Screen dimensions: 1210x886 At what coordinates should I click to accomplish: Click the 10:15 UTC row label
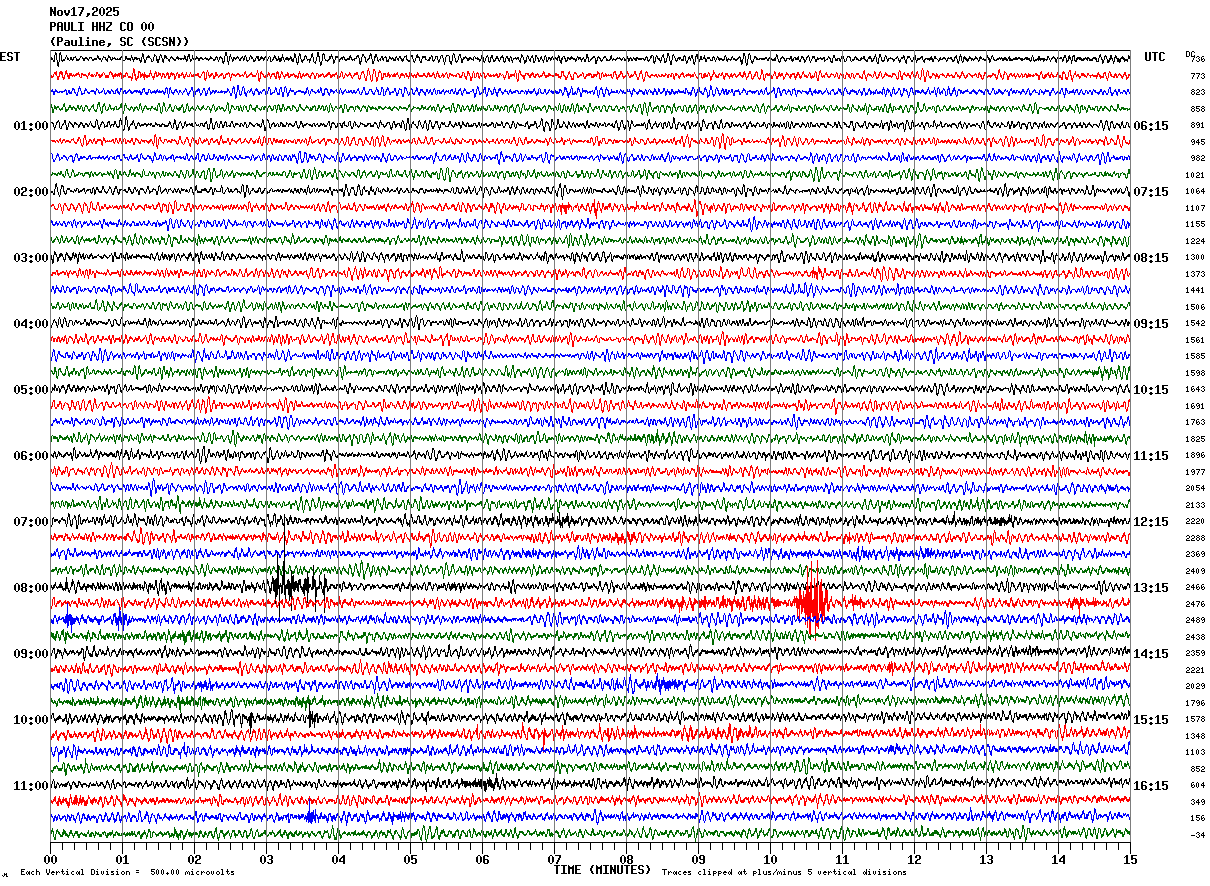pyautogui.click(x=1151, y=390)
